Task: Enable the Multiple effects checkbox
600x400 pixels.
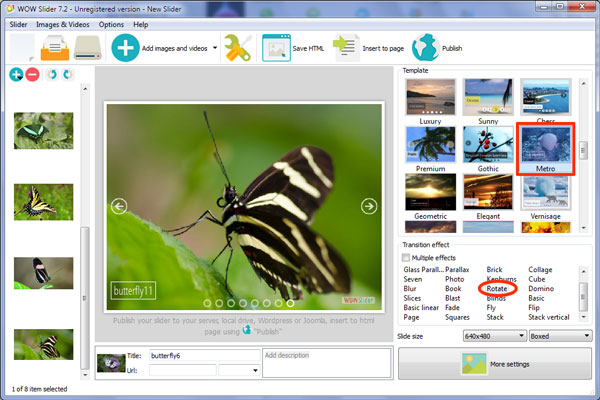Action: pyautogui.click(x=406, y=258)
